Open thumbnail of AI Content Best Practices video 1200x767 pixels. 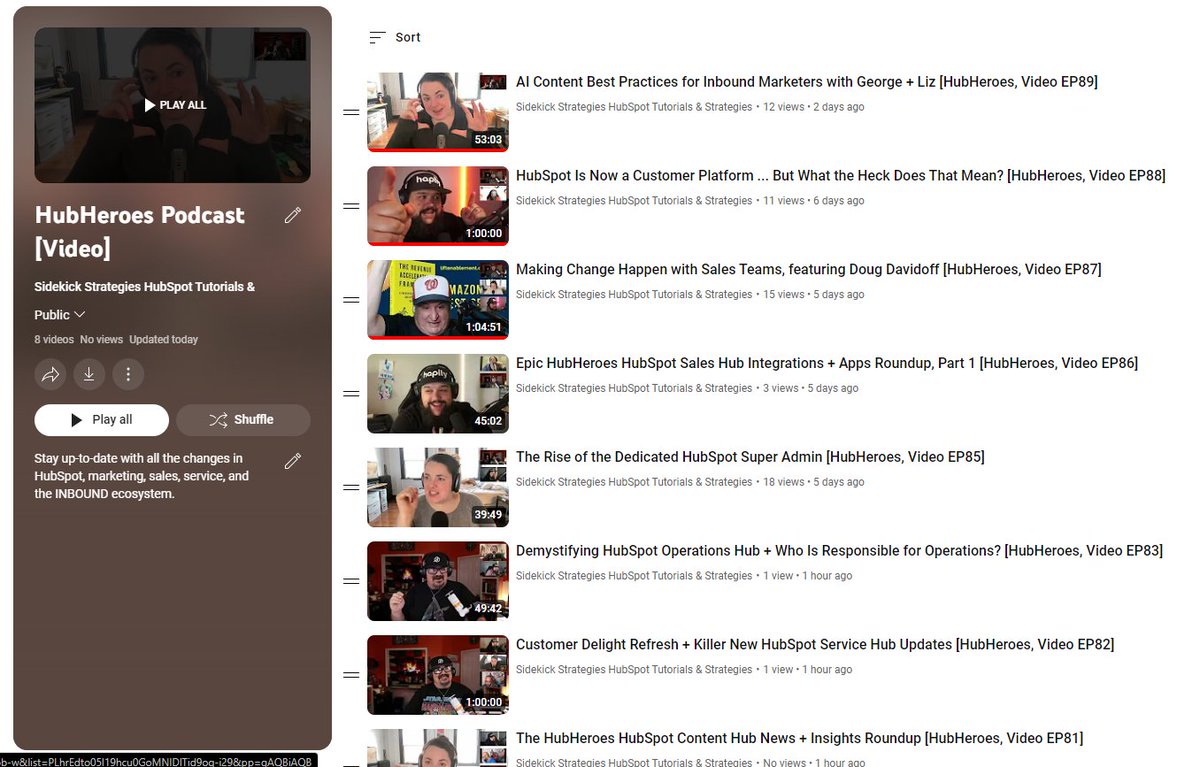(x=437, y=112)
